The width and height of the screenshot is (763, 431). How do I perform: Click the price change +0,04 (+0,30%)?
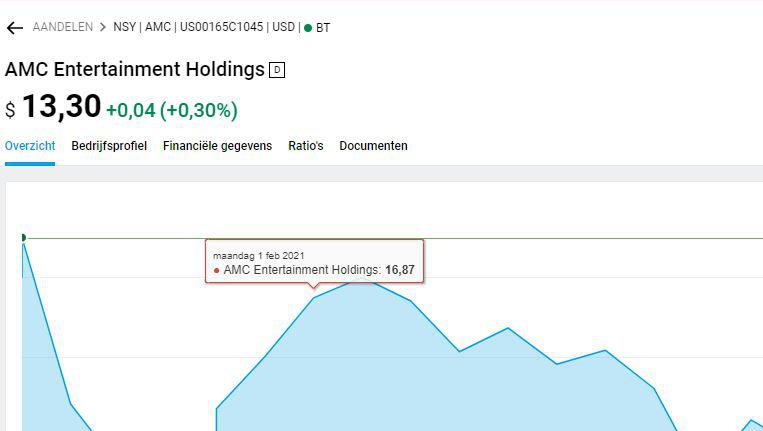172,110
